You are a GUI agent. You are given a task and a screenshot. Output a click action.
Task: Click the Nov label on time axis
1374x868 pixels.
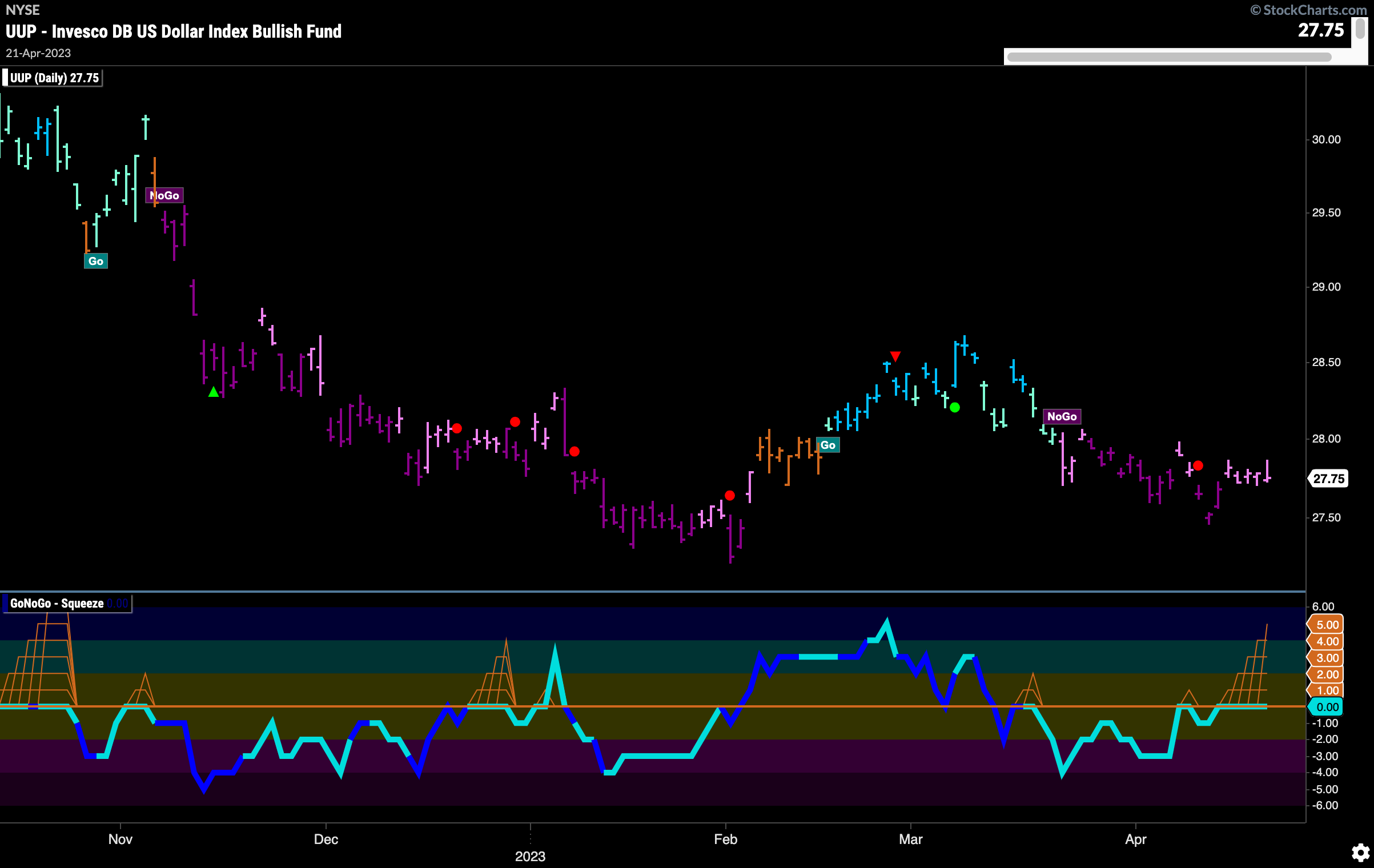coord(120,839)
